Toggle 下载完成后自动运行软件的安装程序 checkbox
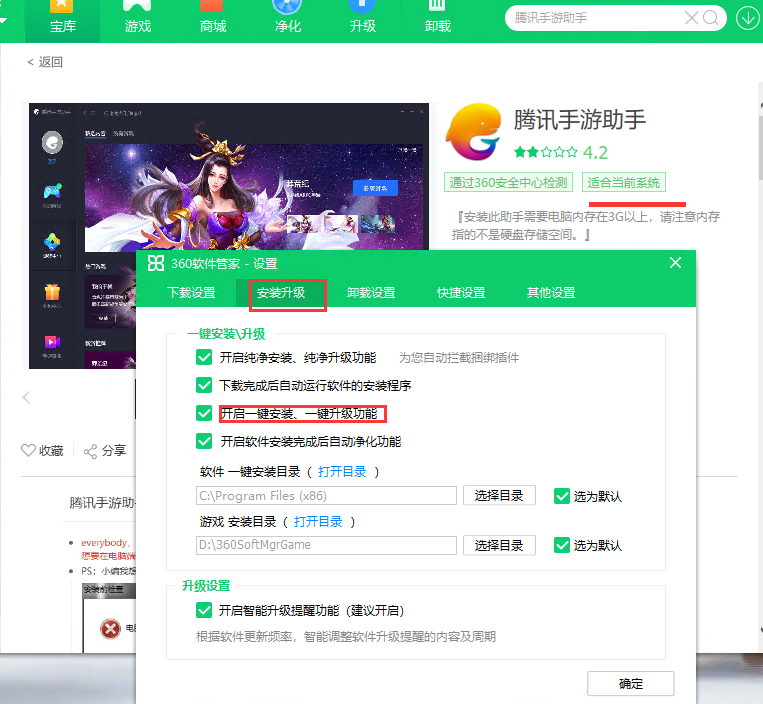Viewport: 763px width, 704px height. point(204,385)
